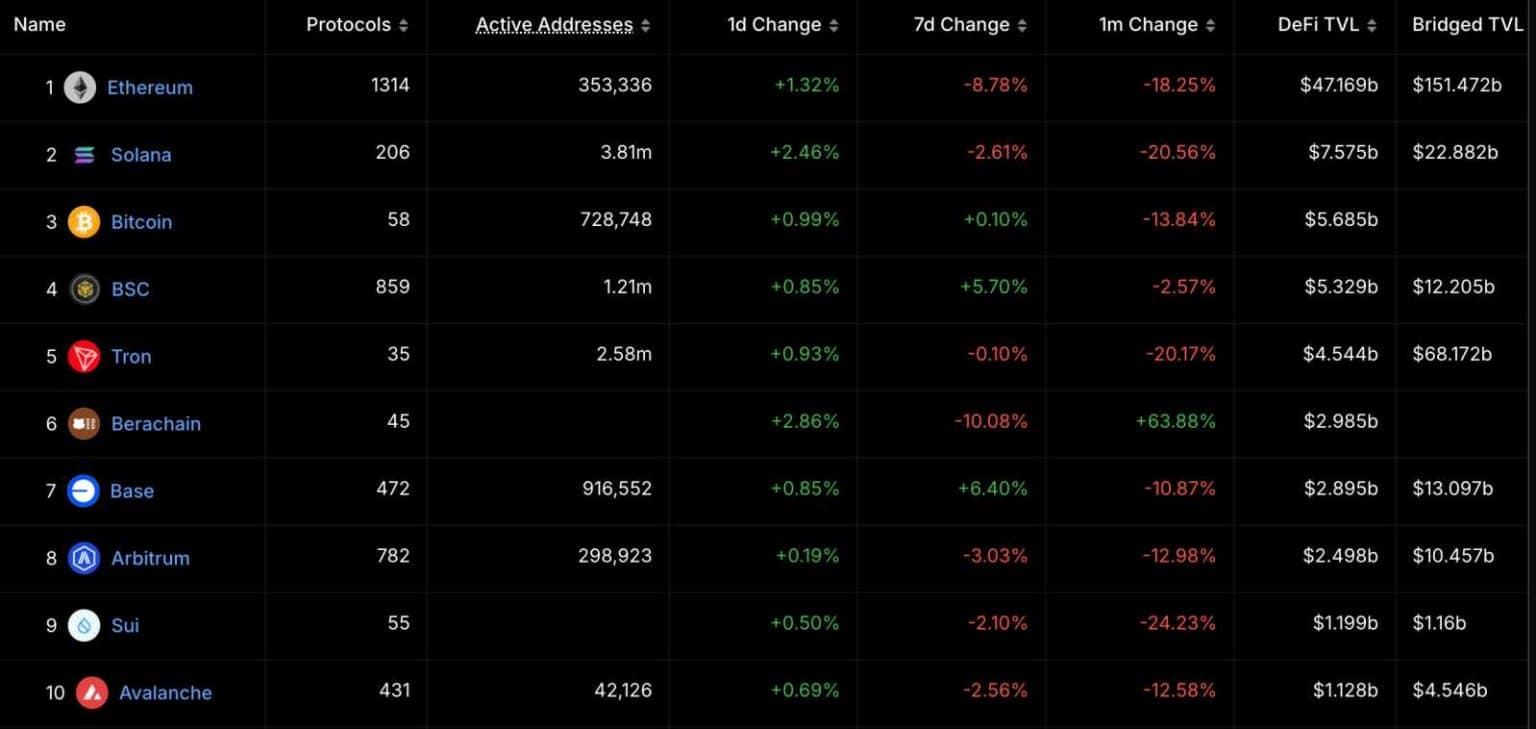Toggle sorting on the Protocols column
Screen dimensions: 1536x729
pos(405,25)
